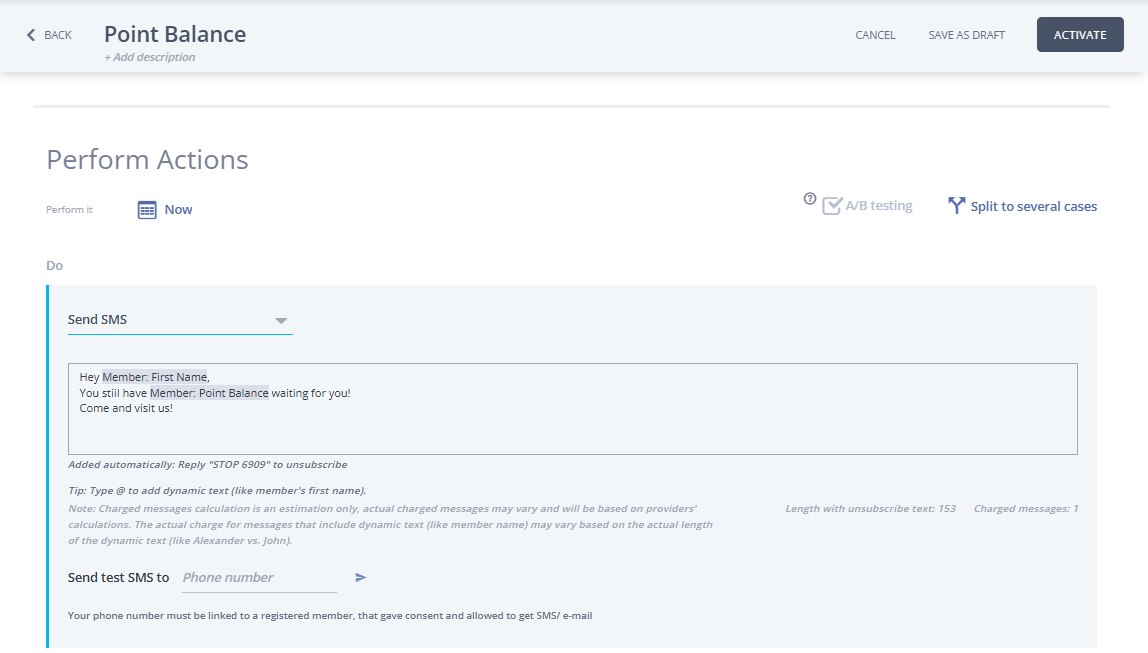Viewport: 1148px width, 653px height.
Task: Select the Member: Point Balance dynamic tag
Action: [x=209, y=393]
